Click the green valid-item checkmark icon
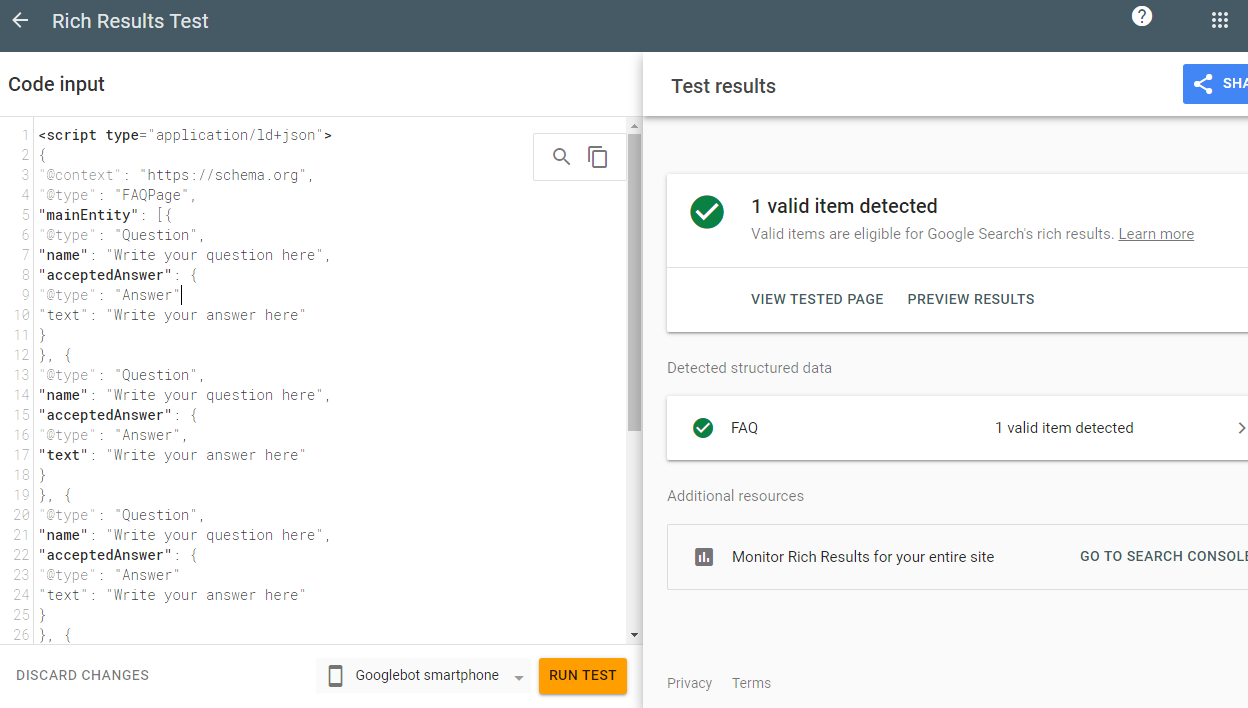The image size is (1248, 708). tap(707, 213)
